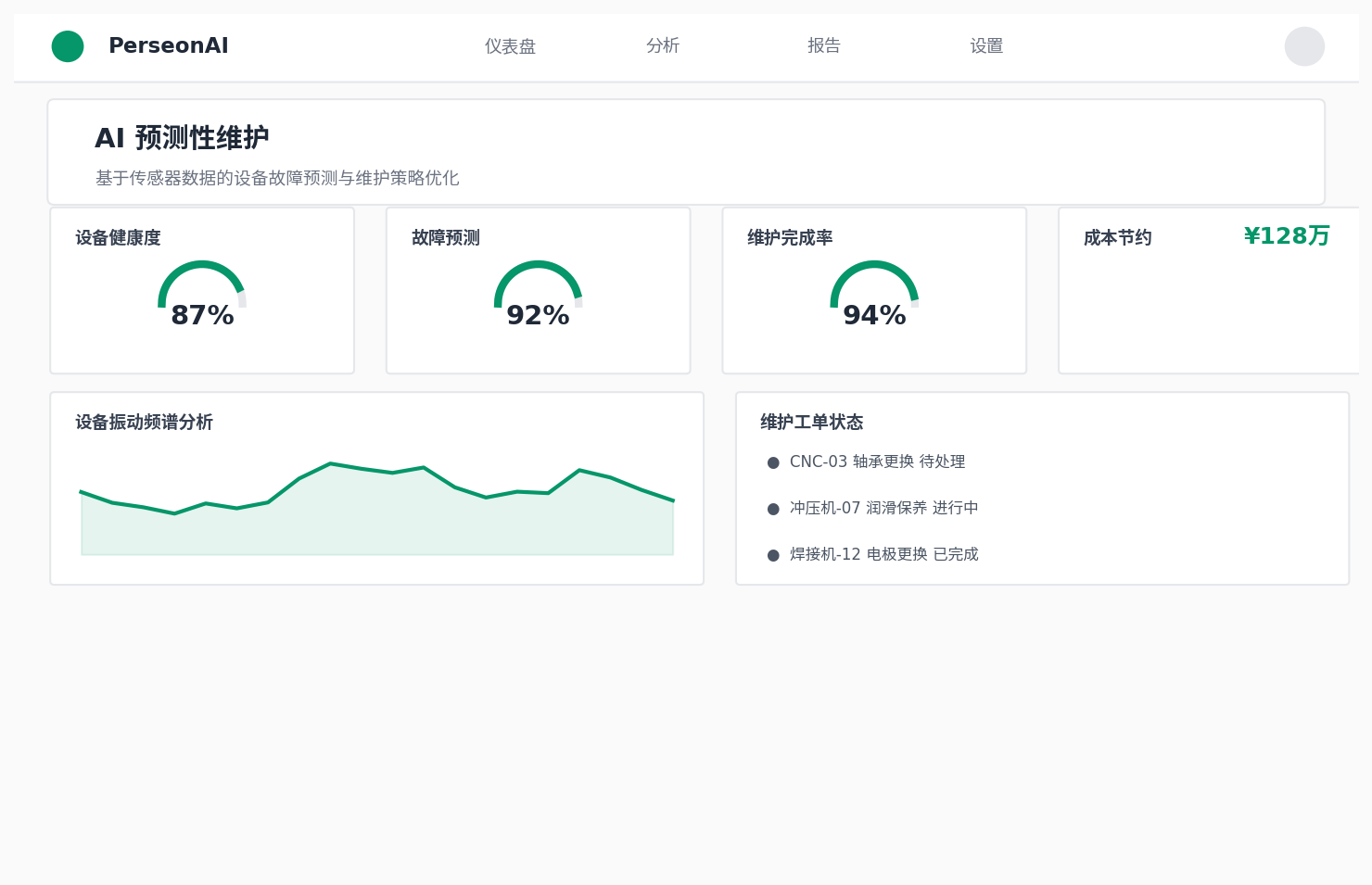Click the 设备振动频谱分析 chart title
This screenshot has height=885, width=1372.
pyautogui.click(x=144, y=423)
